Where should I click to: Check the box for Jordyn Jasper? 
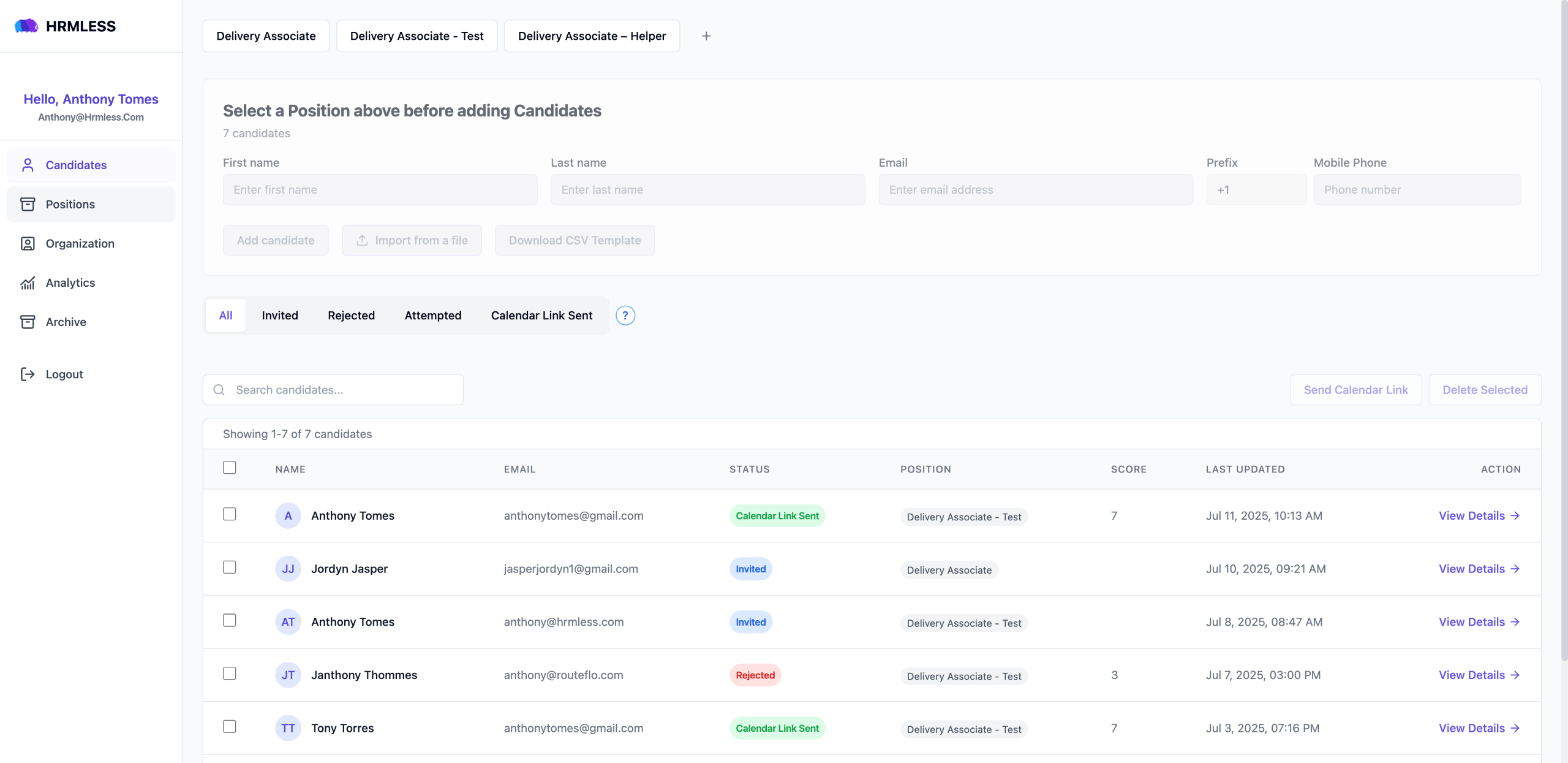230,568
